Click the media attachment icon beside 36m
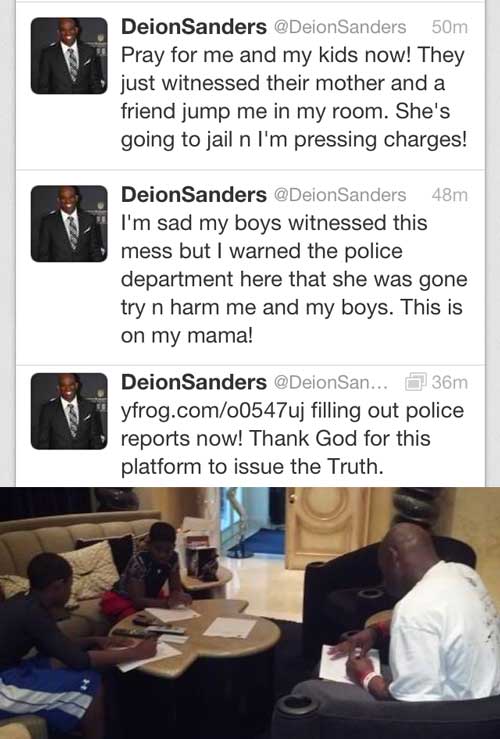 point(416,382)
